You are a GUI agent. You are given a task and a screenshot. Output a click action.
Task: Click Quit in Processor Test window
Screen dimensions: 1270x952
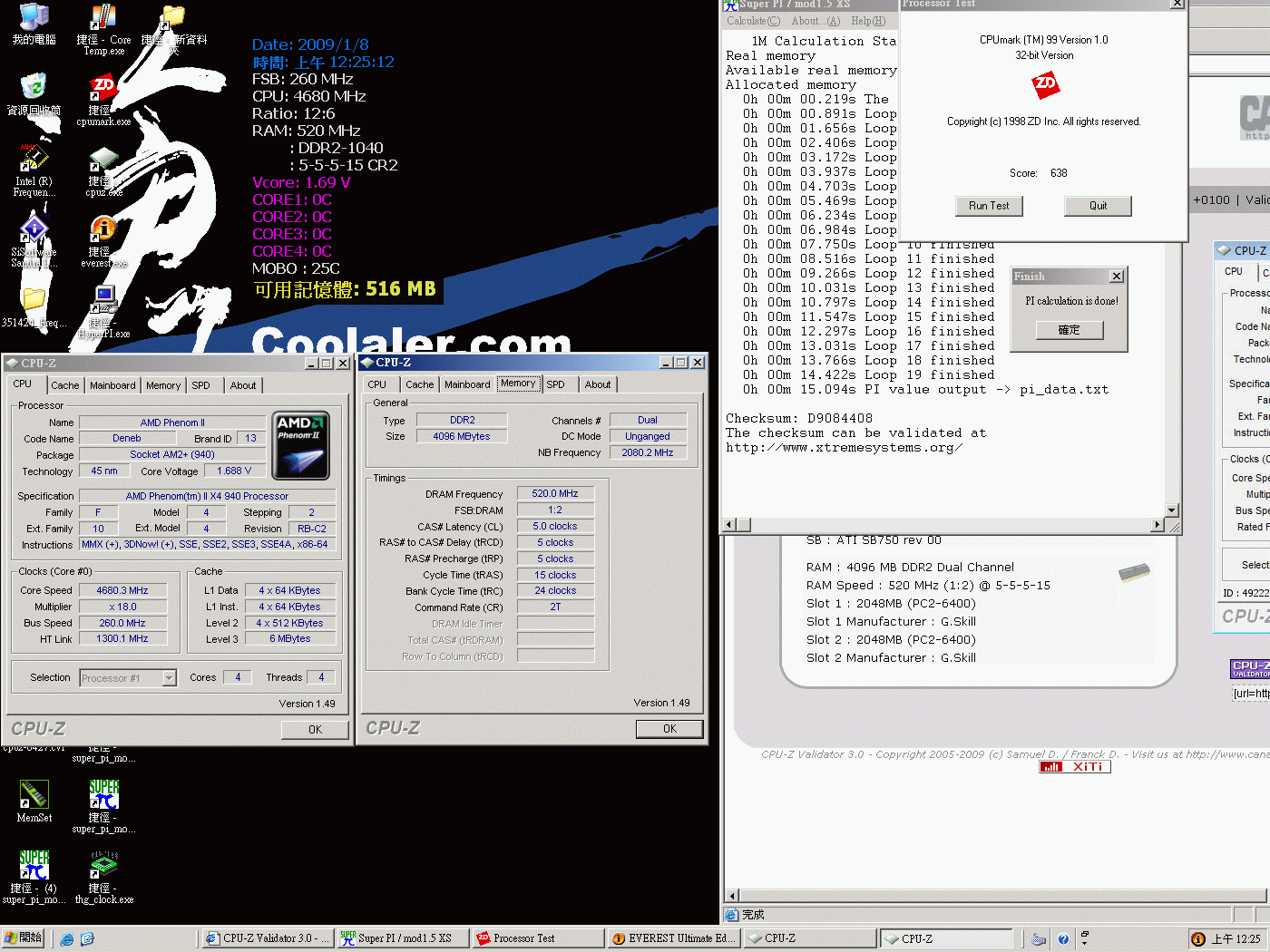pos(1098,206)
